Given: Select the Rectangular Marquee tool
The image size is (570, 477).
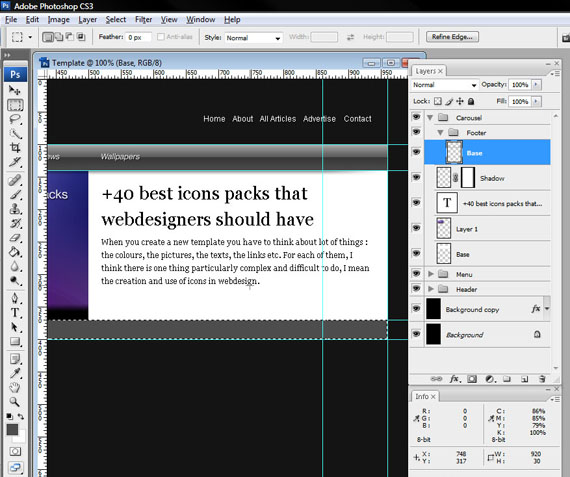Looking at the screenshot, I should (x=15, y=105).
